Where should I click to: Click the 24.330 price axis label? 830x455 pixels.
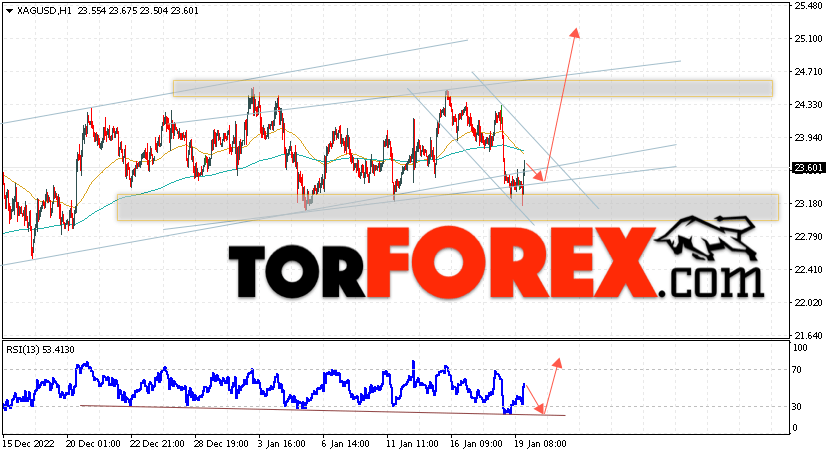(808, 105)
